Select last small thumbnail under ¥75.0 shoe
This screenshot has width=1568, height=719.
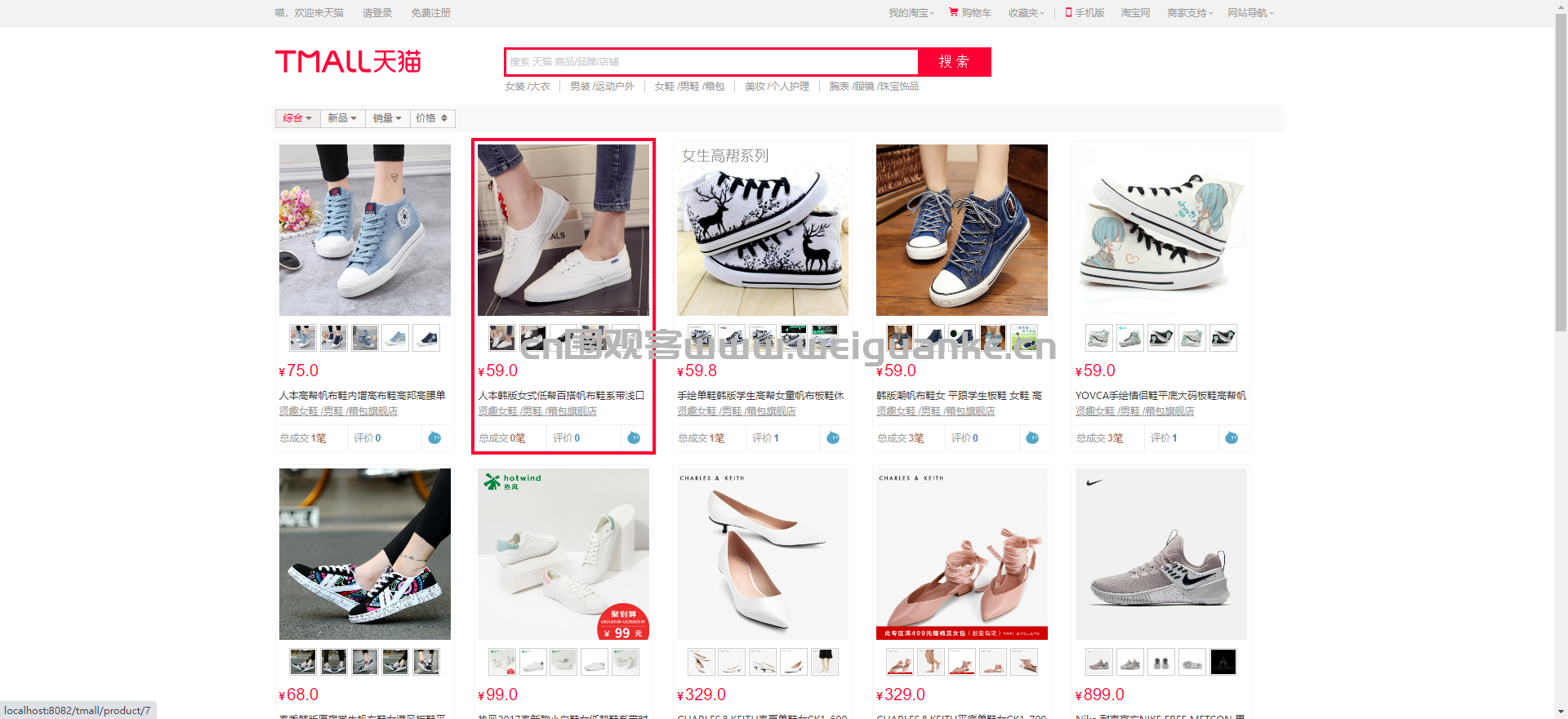427,338
